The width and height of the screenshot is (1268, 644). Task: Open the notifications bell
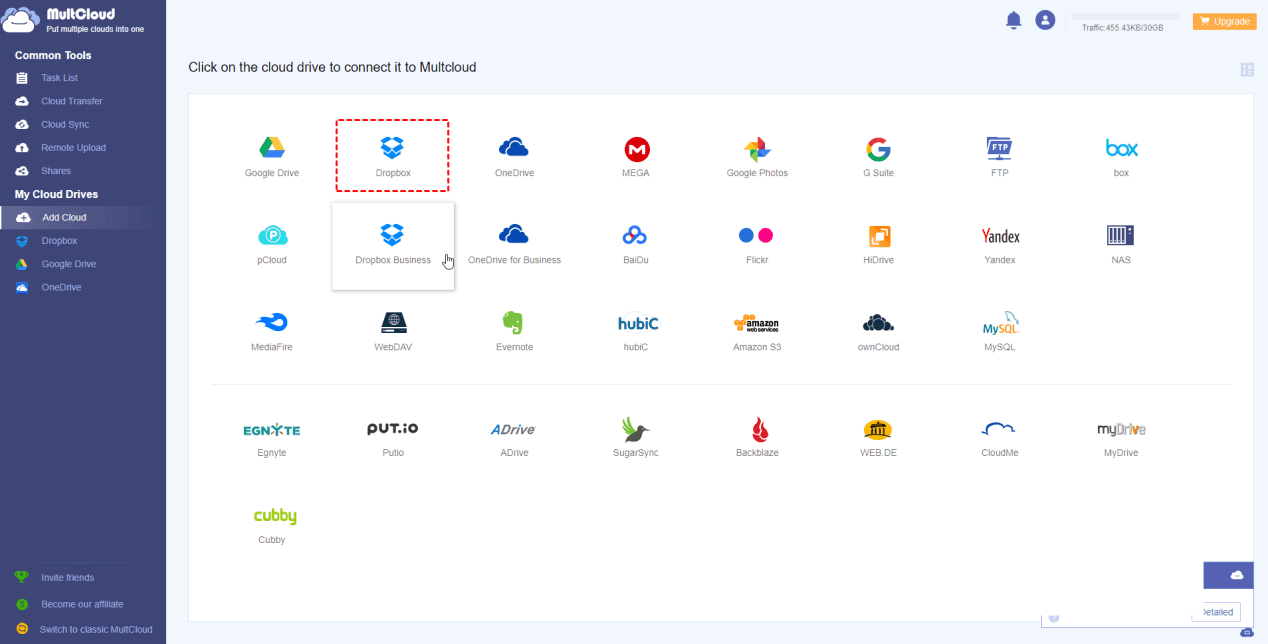pos(1014,20)
